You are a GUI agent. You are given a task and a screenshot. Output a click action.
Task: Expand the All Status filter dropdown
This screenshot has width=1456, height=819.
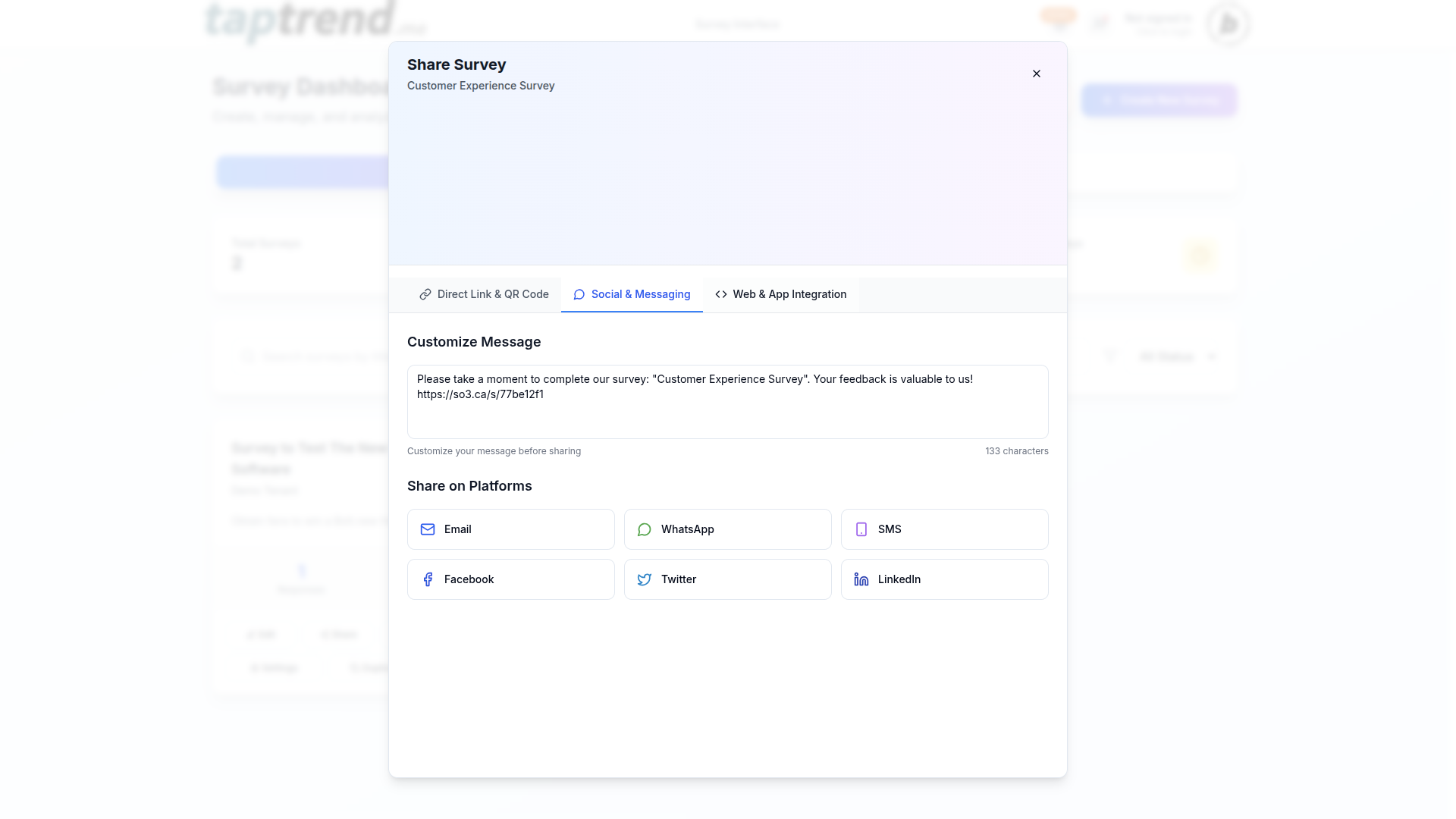tap(1177, 356)
